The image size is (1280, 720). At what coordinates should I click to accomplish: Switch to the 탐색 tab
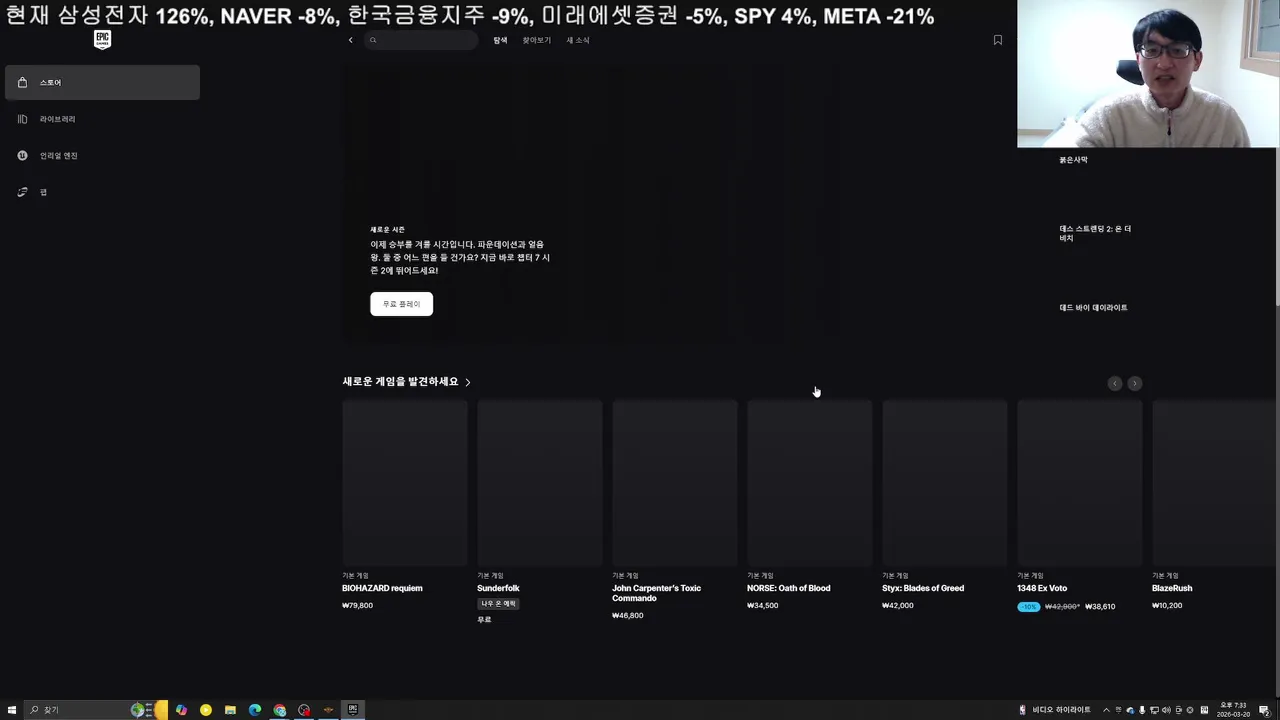(x=500, y=40)
